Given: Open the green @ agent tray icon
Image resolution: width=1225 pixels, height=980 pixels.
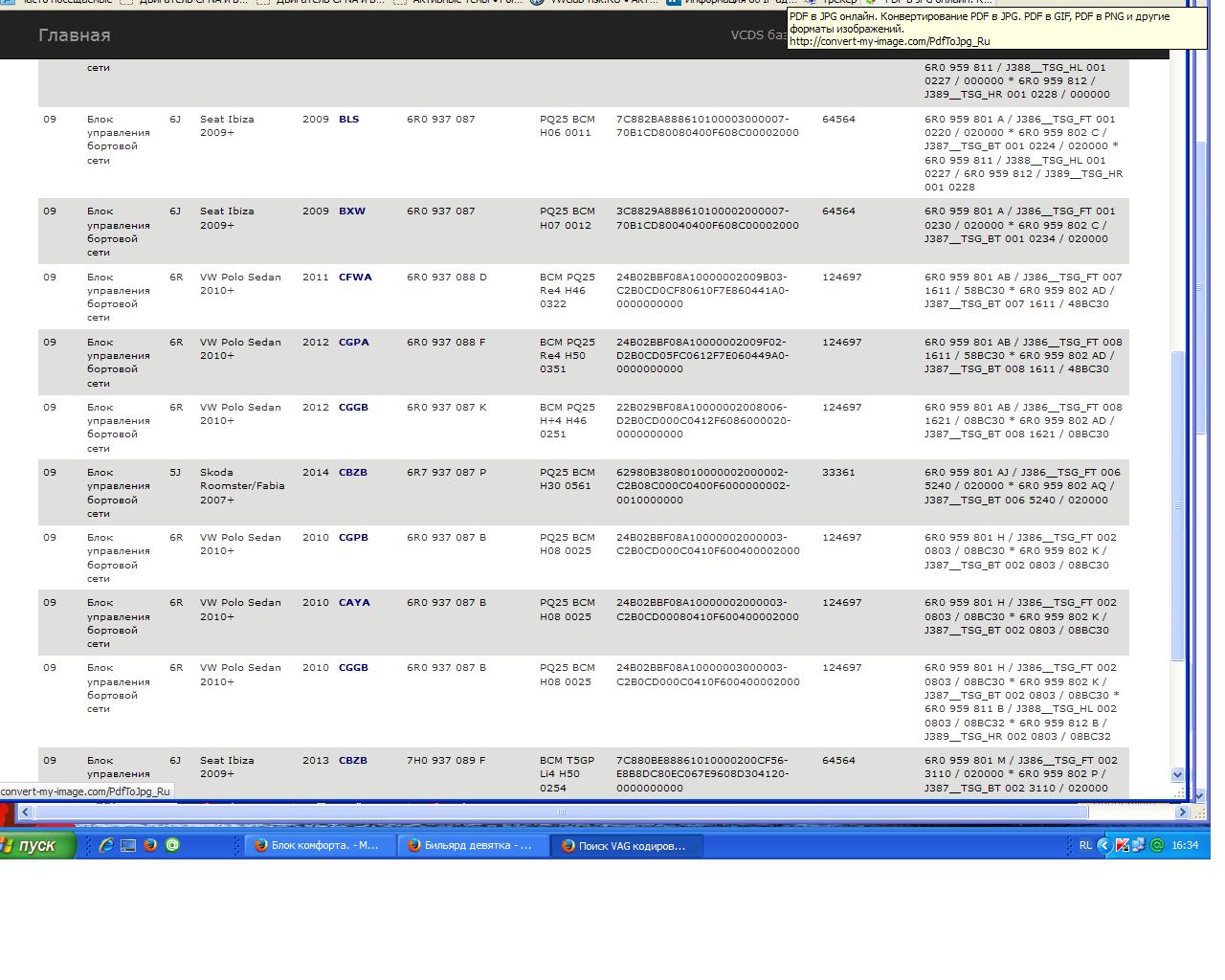Looking at the screenshot, I should point(1156,845).
